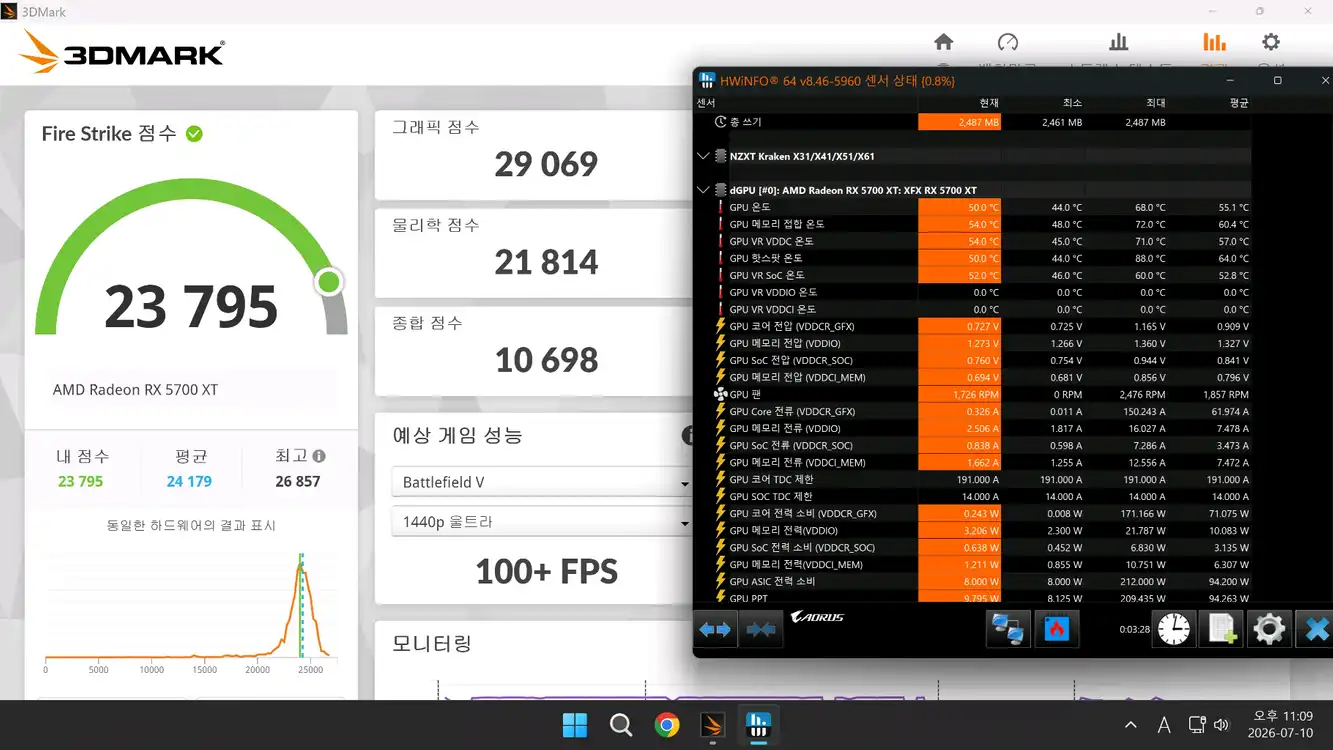Open the Windows Start button
This screenshot has height=750, width=1333.
tap(574, 725)
